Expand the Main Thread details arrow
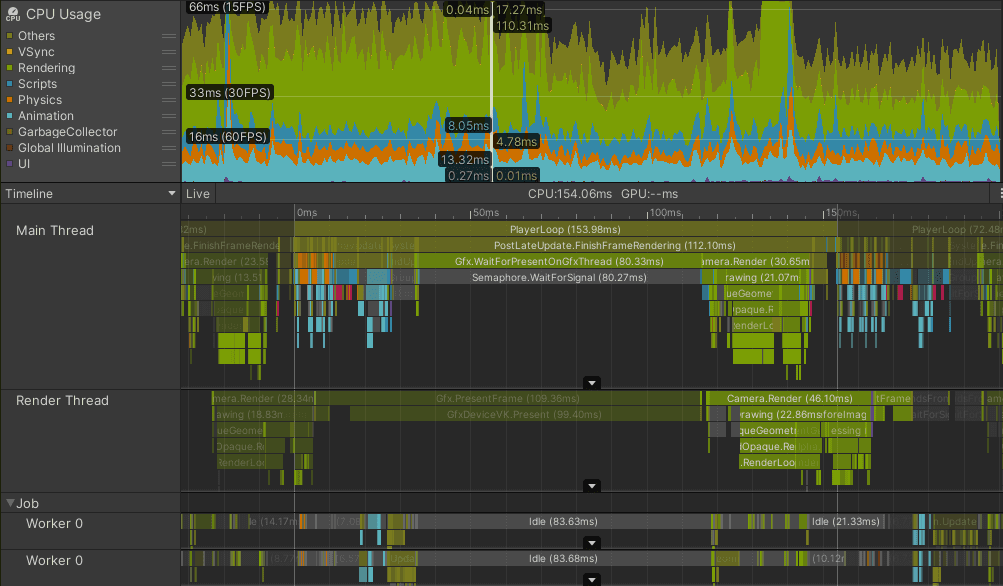The width and height of the screenshot is (1003, 586). coord(591,383)
